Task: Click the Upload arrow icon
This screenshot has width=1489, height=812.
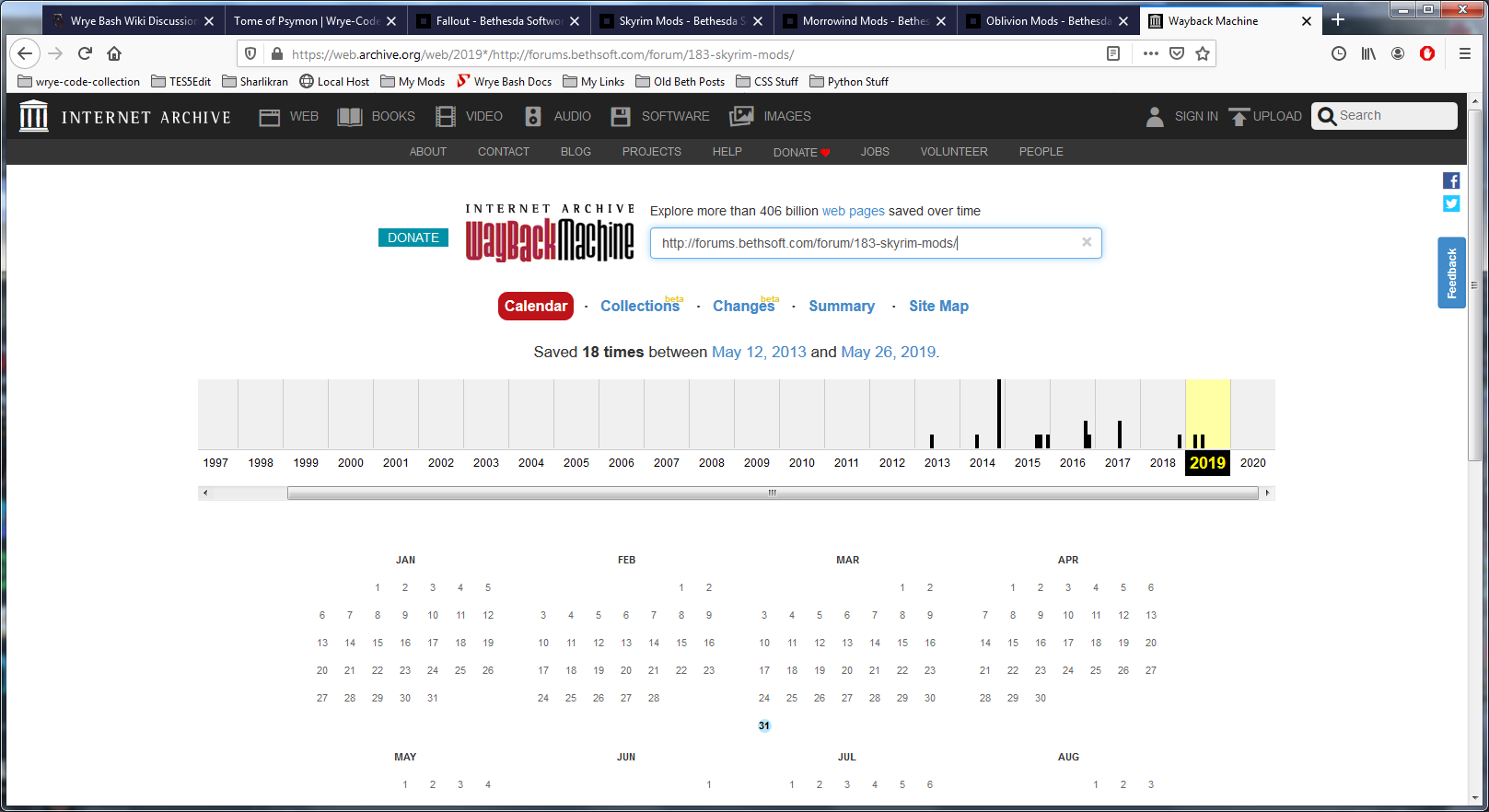Action: click(1239, 117)
